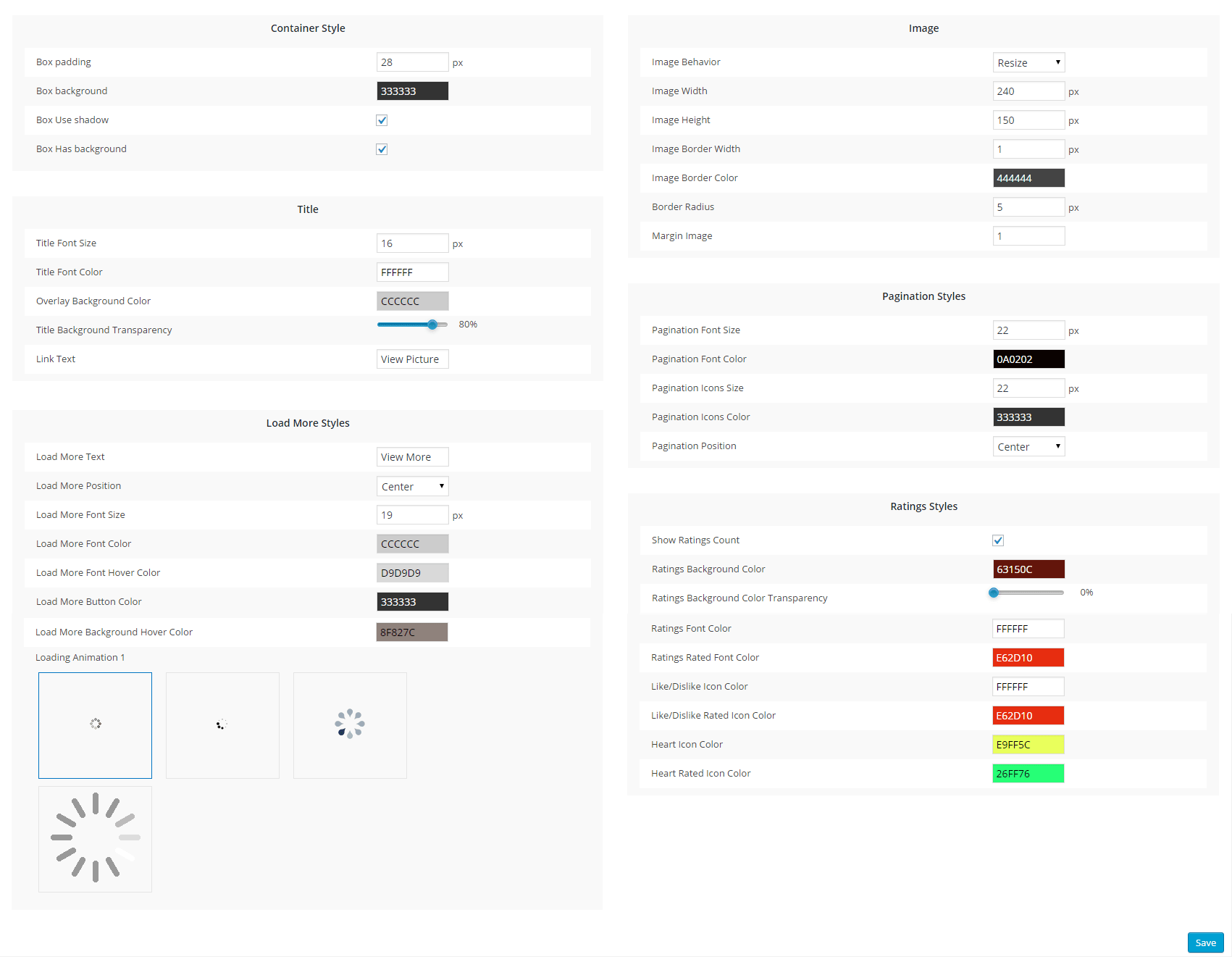Disable the Show Ratings Count checkbox

coord(998,540)
